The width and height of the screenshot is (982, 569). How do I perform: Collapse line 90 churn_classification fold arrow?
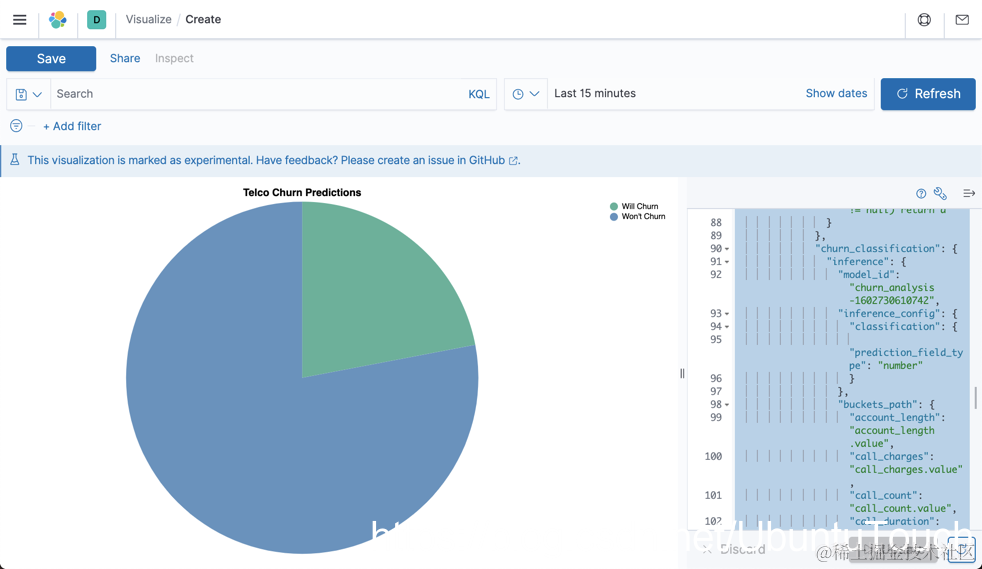pos(727,249)
